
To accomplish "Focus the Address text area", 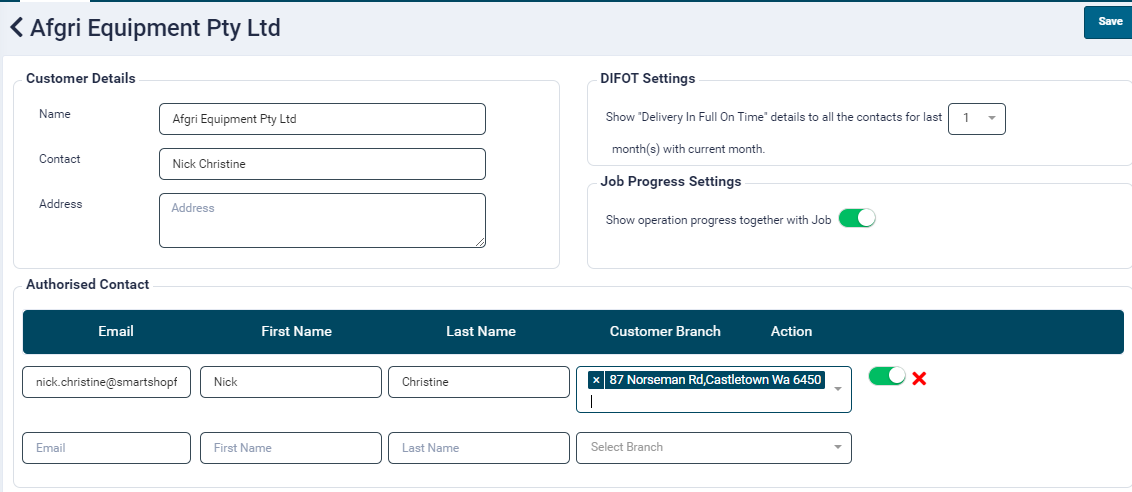I will [x=322, y=220].
